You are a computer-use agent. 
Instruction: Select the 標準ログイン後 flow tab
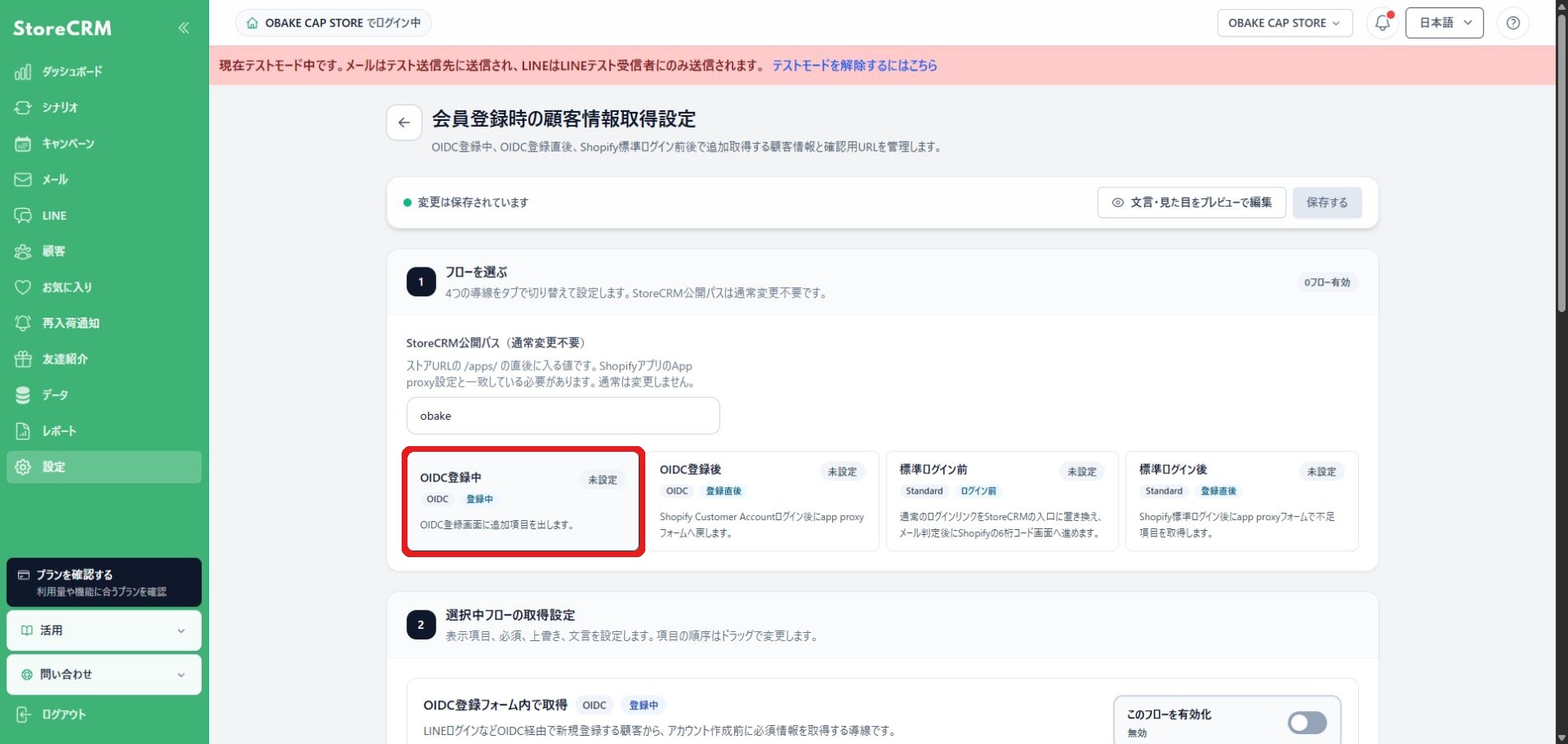pos(1241,501)
